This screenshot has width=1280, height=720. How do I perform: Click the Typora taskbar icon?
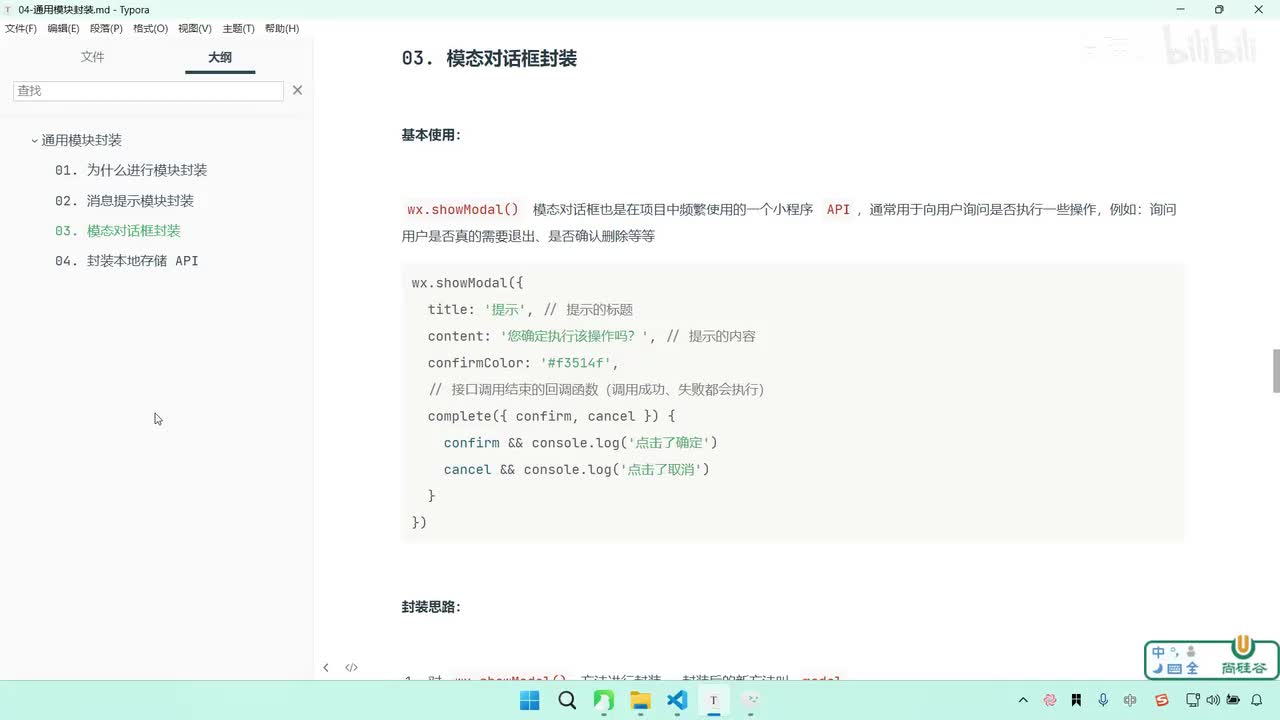pos(714,700)
